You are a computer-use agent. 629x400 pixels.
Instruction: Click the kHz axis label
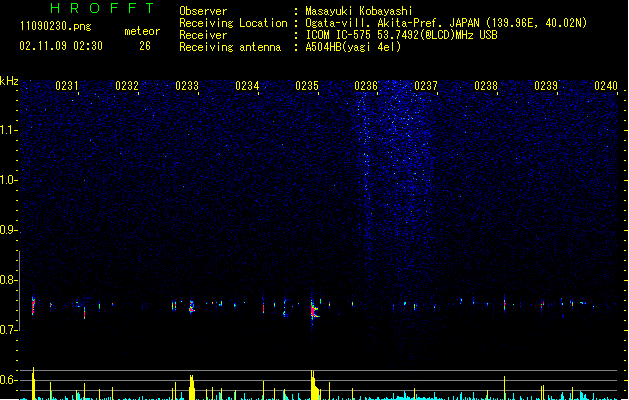tap(9, 81)
